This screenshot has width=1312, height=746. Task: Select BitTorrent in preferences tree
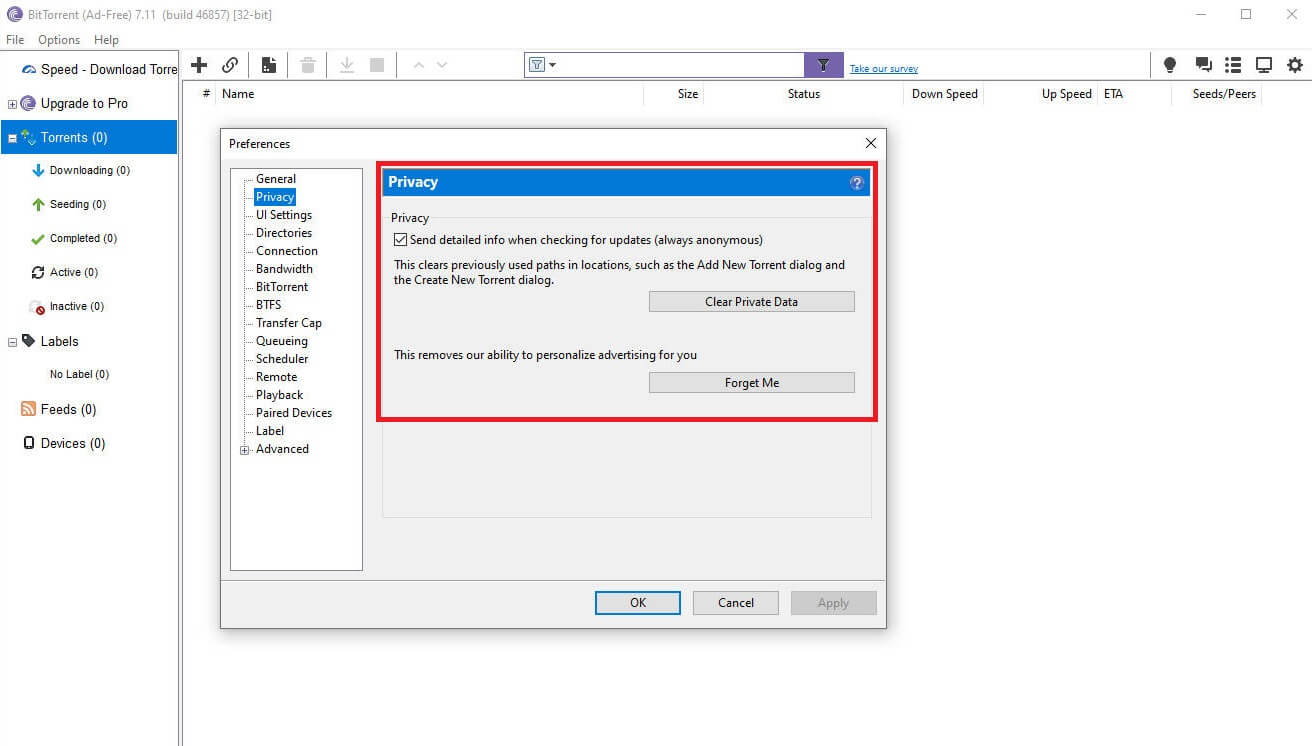282,287
